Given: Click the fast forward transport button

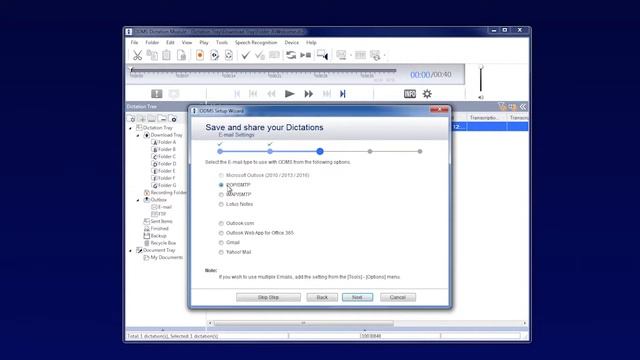Looking at the screenshot, I should point(309,94).
